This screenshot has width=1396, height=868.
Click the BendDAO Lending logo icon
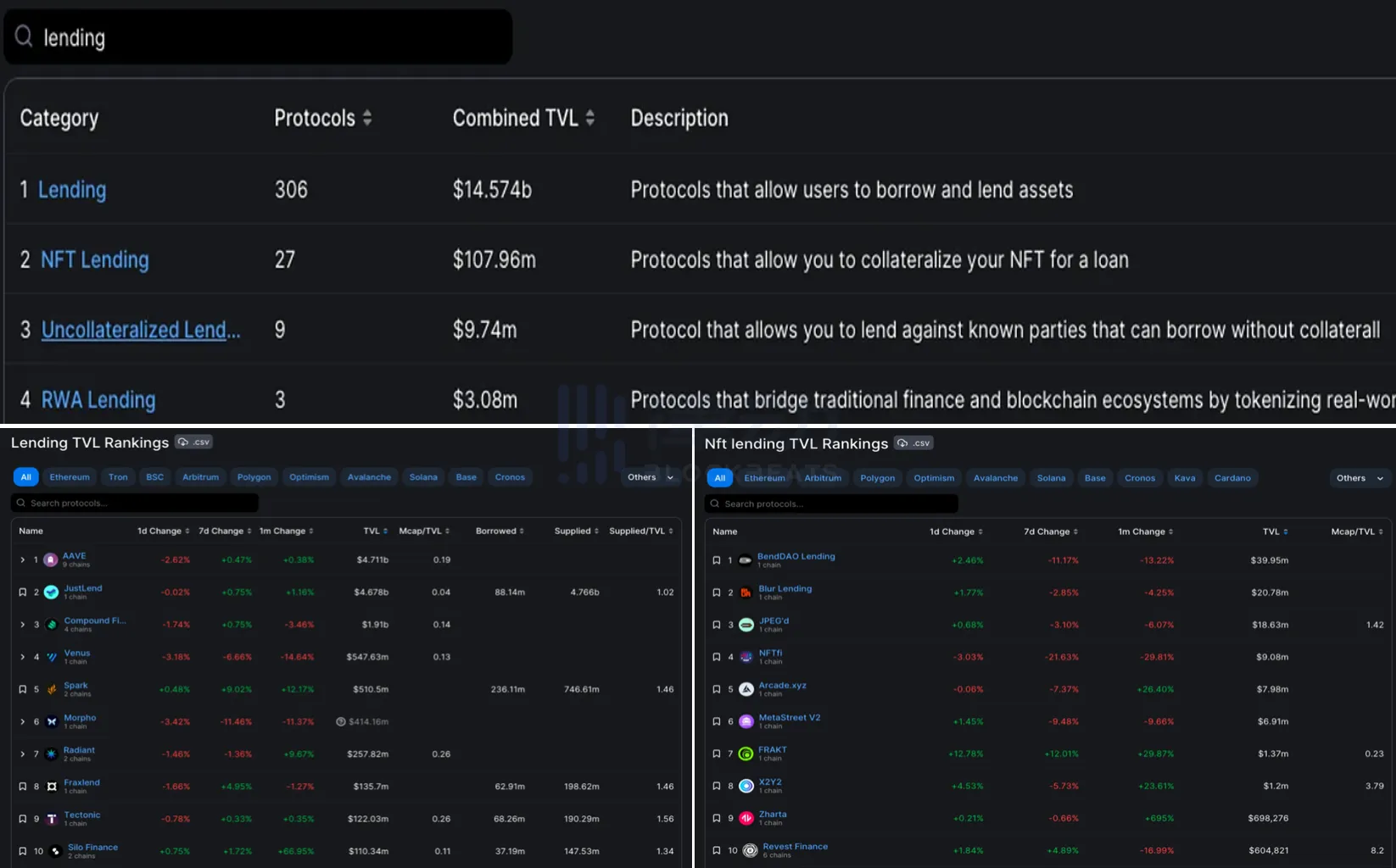745,560
